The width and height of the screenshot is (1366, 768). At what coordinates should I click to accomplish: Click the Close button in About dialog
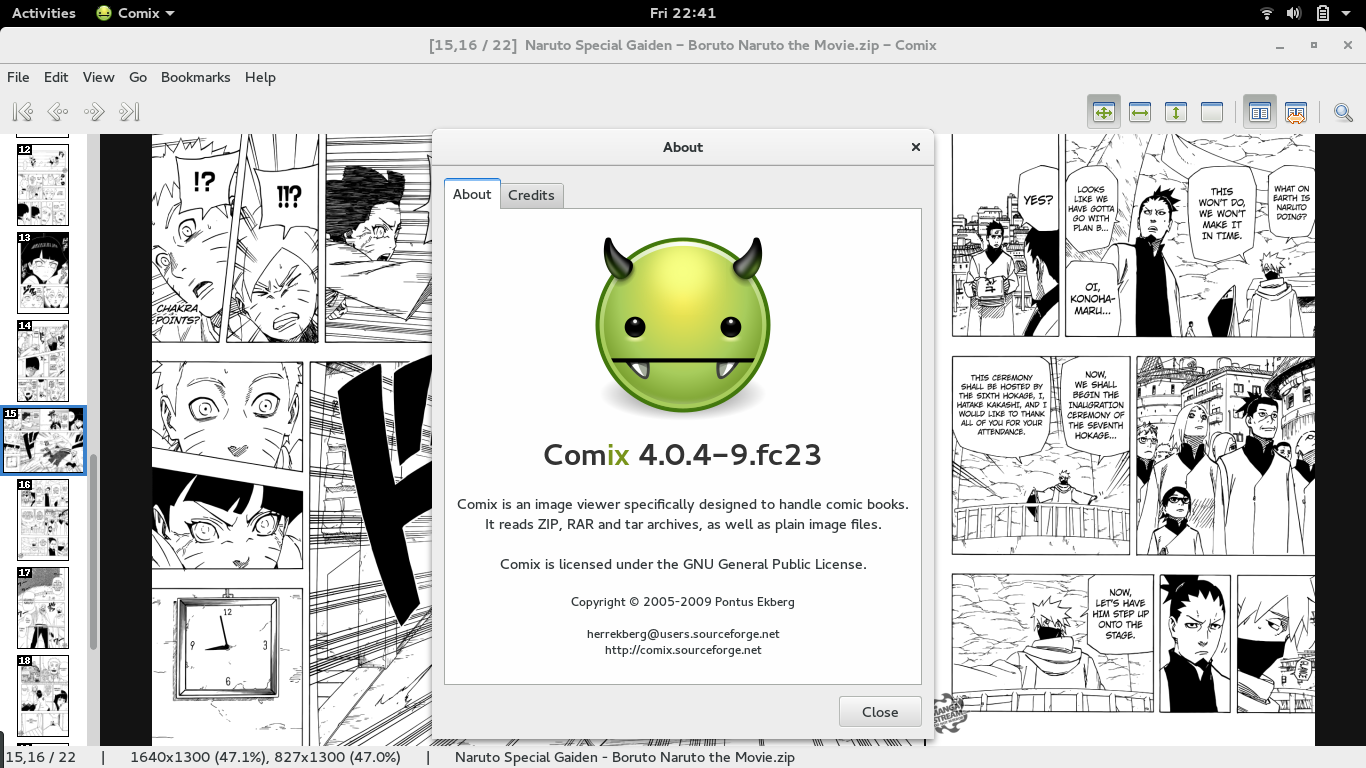(x=880, y=712)
